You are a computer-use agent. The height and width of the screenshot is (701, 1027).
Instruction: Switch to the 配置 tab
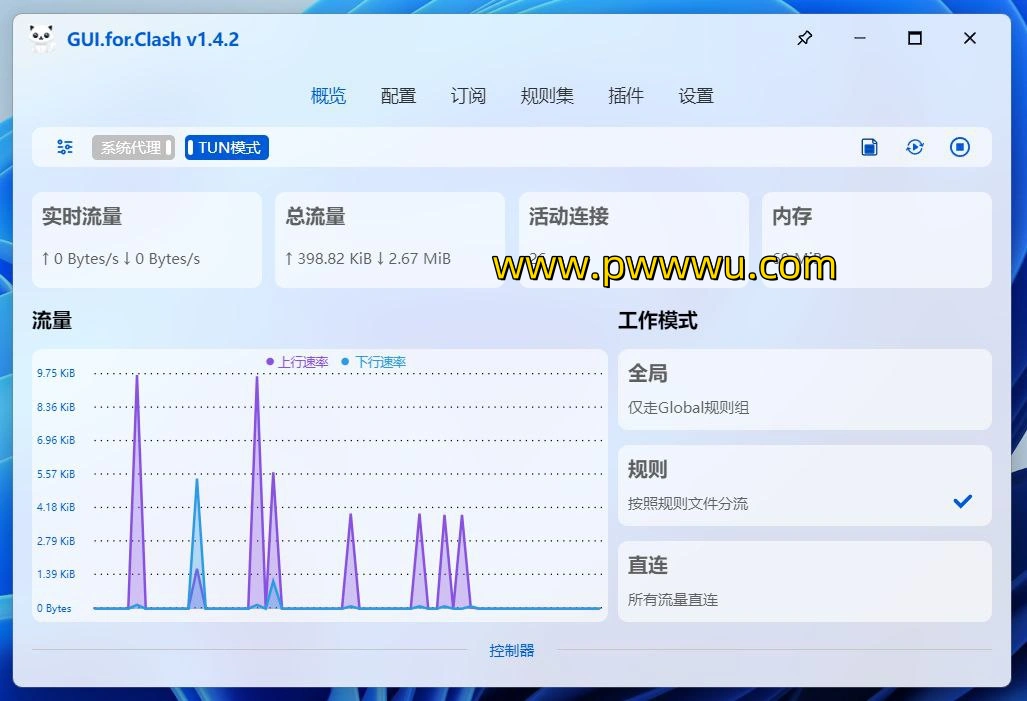tap(398, 96)
